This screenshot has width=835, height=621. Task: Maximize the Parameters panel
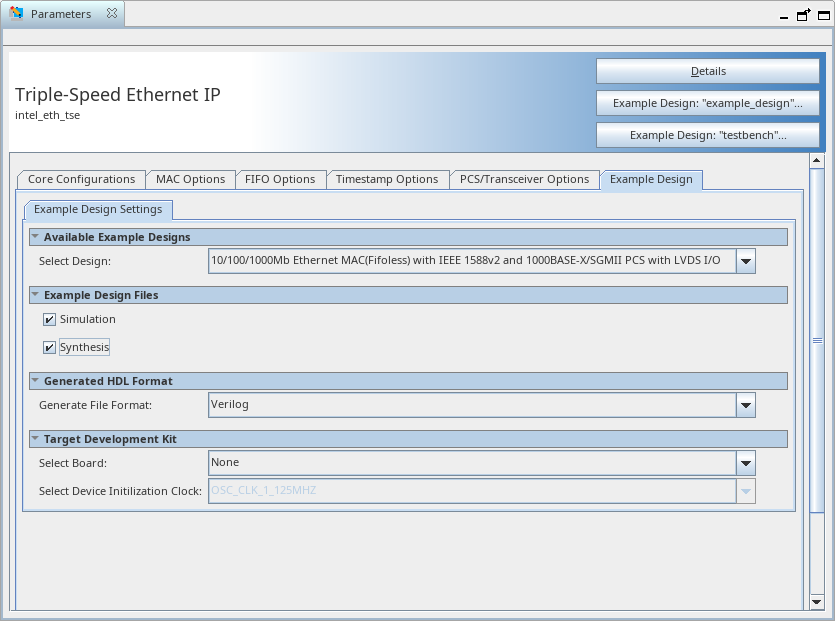[823, 15]
